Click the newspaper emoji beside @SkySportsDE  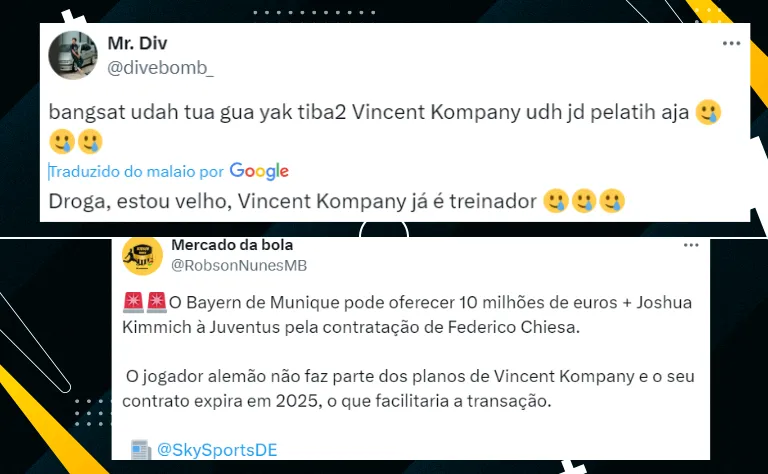[x=141, y=450]
